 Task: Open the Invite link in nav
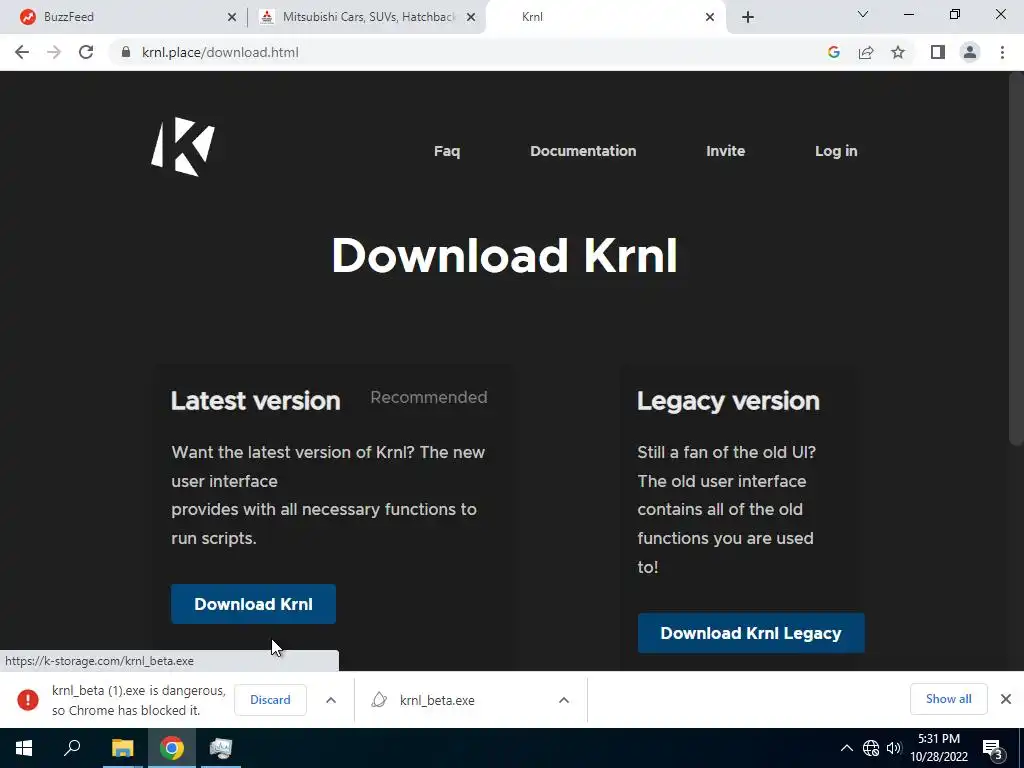tap(726, 151)
